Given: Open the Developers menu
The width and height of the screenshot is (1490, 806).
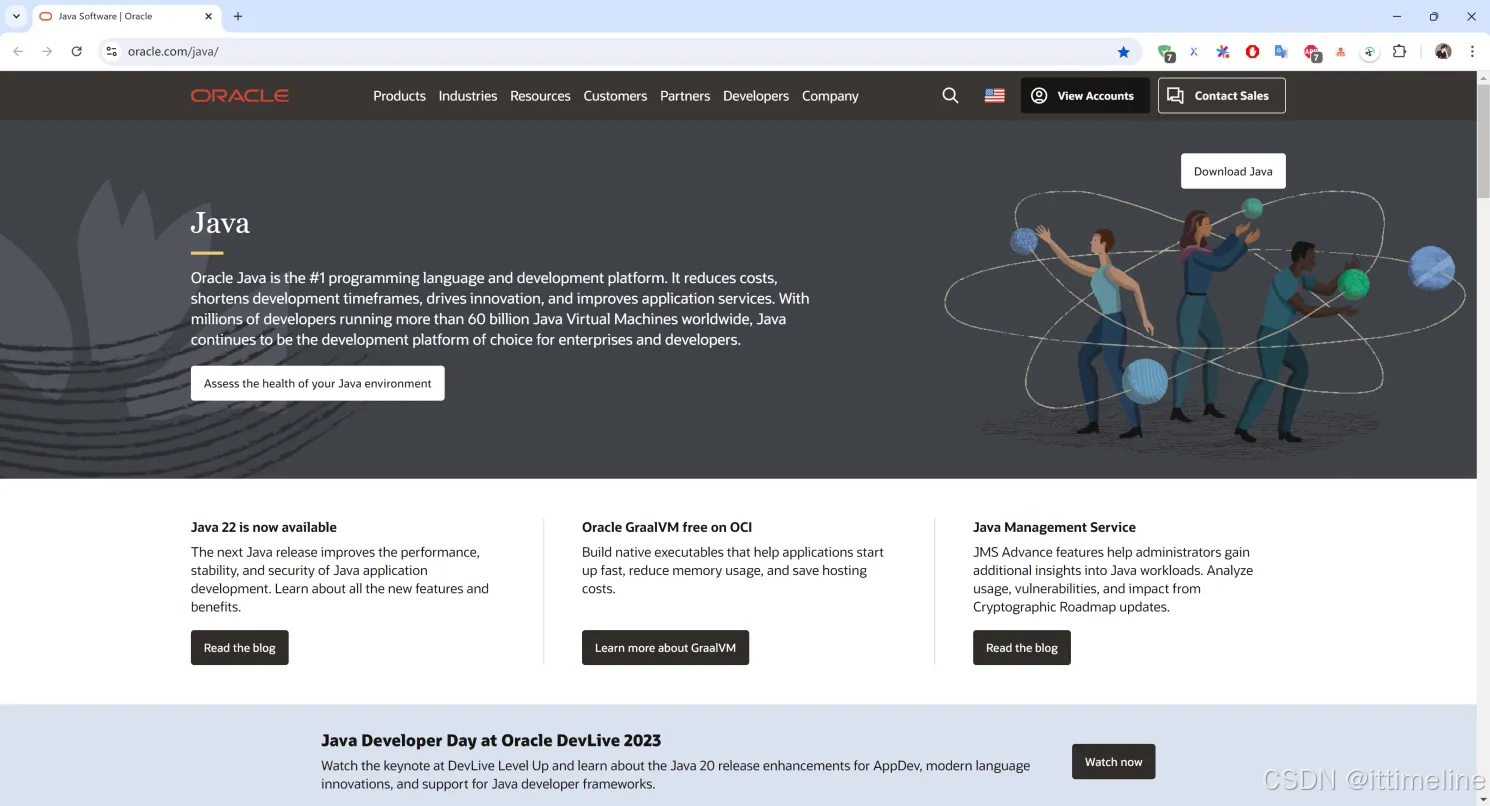Looking at the screenshot, I should (756, 96).
